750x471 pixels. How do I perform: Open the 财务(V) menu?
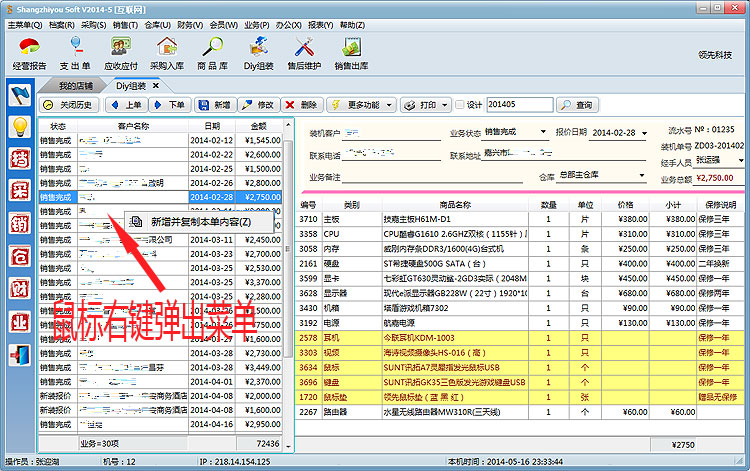190,25
